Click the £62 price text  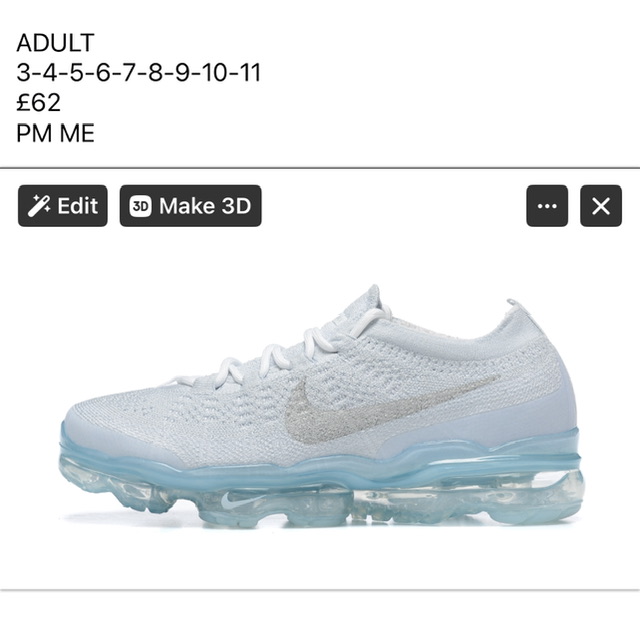pos(38,103)
